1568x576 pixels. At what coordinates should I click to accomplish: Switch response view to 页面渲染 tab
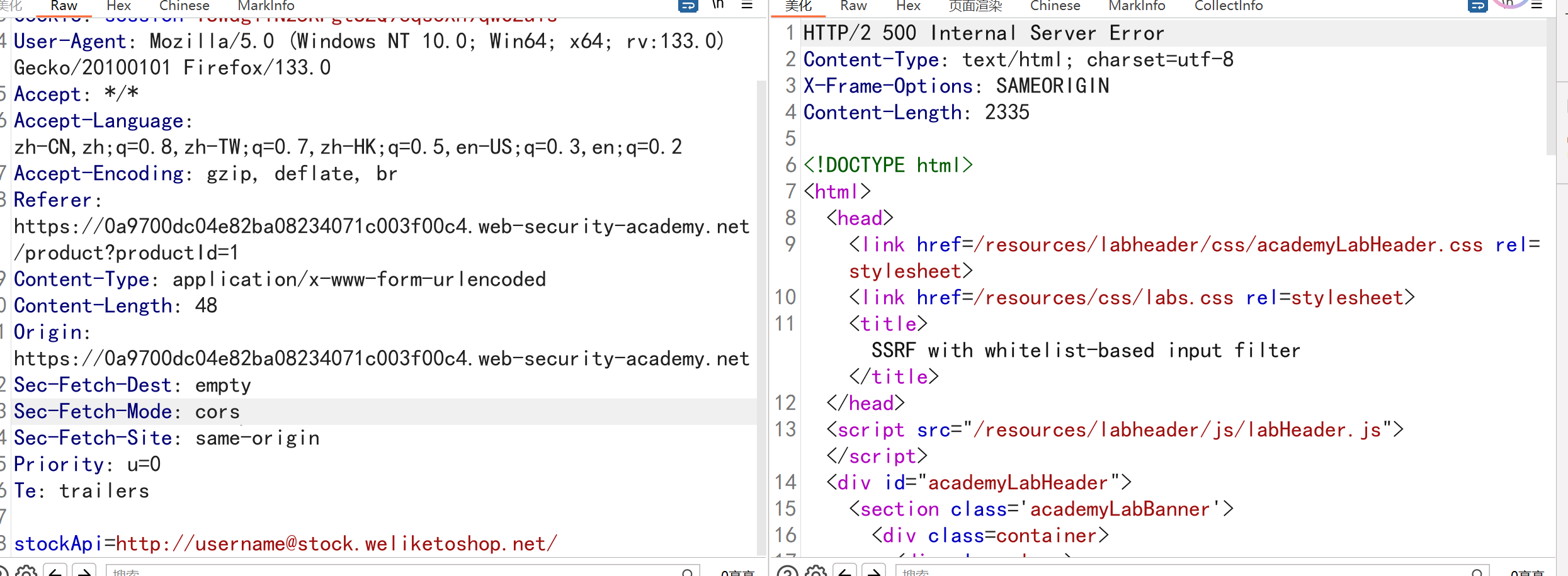975,6
